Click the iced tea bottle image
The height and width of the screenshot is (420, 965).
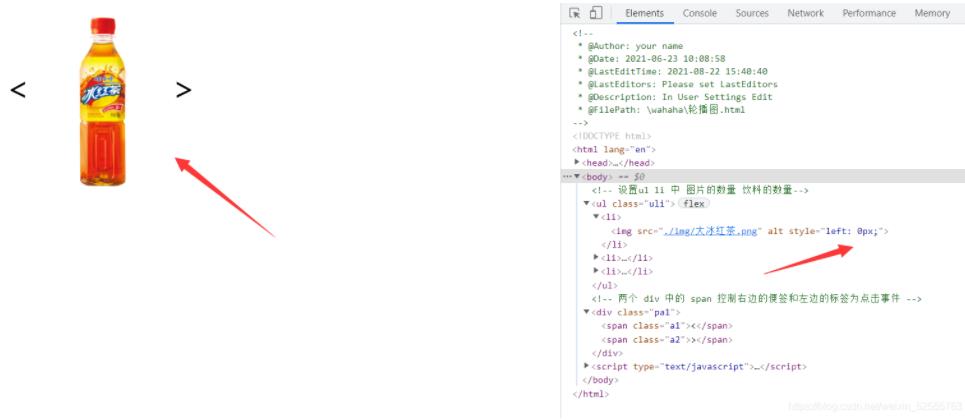pyautogui.click(x=104, y=102)
